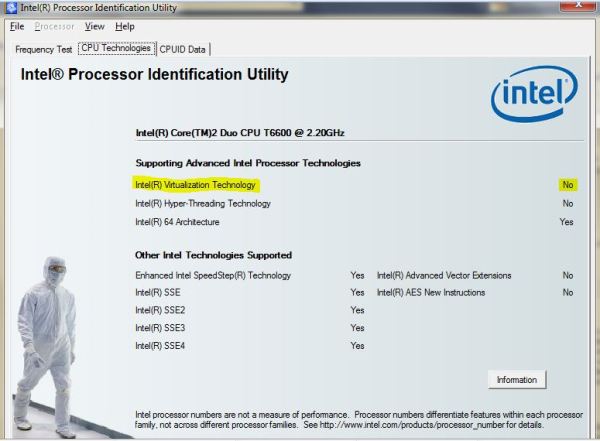The width and height of the screenshot is (600, 441).
Task: Select the CPU Technologies tab
Action: point(118,47)
